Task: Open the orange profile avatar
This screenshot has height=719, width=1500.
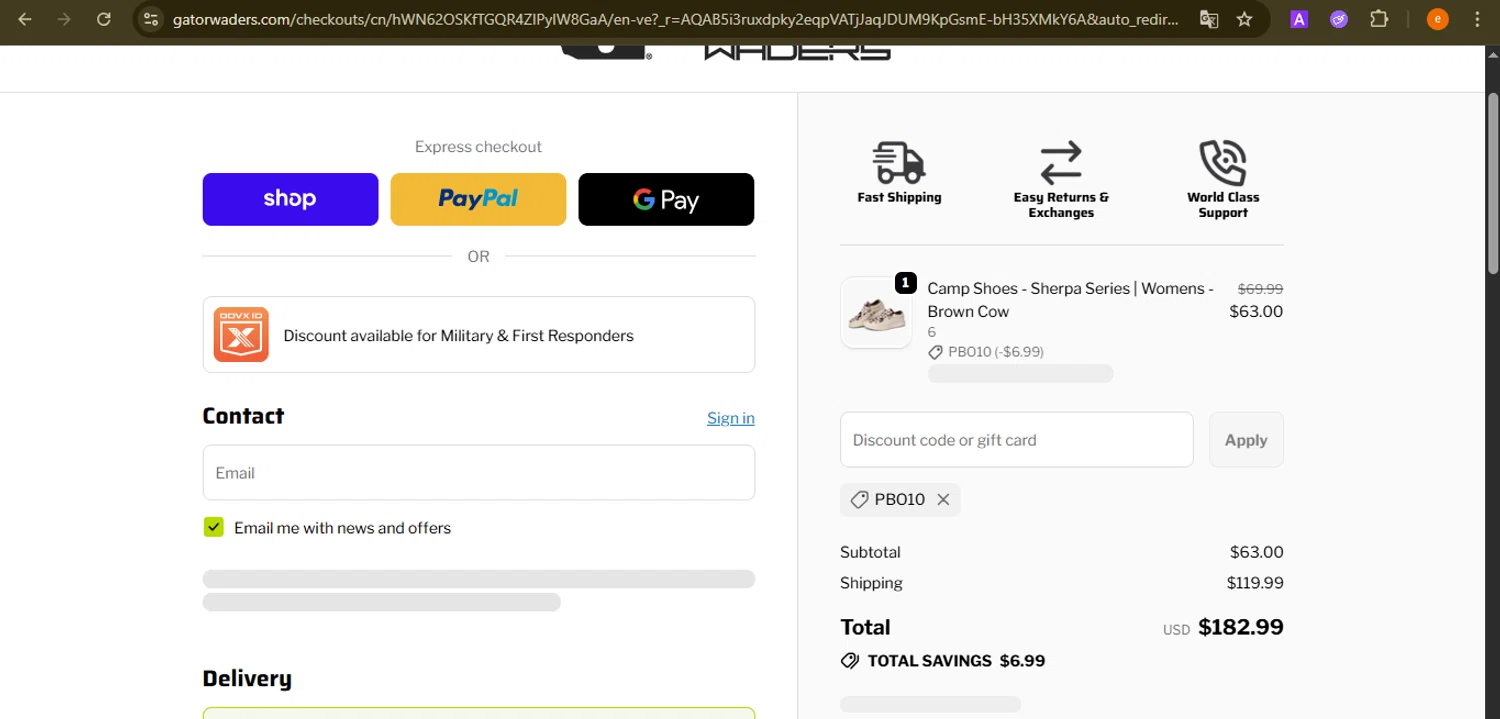Action: pyautogui.click(x=1437, y=19)
